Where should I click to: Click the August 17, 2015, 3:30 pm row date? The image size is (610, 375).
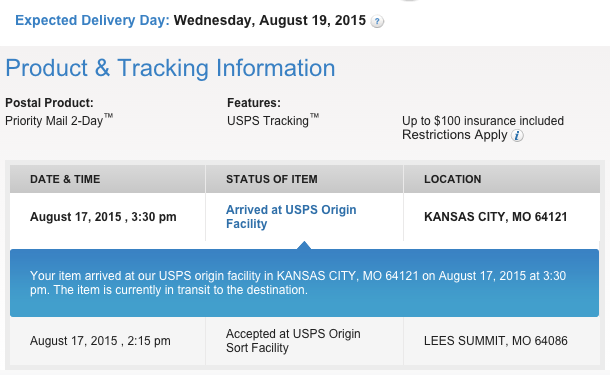click(103, 217)
